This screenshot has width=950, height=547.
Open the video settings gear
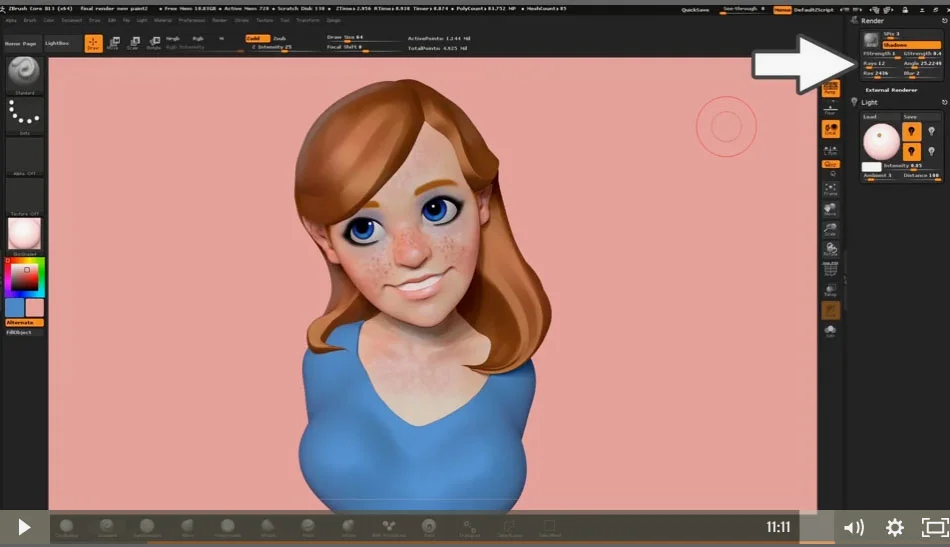(894, 527)
